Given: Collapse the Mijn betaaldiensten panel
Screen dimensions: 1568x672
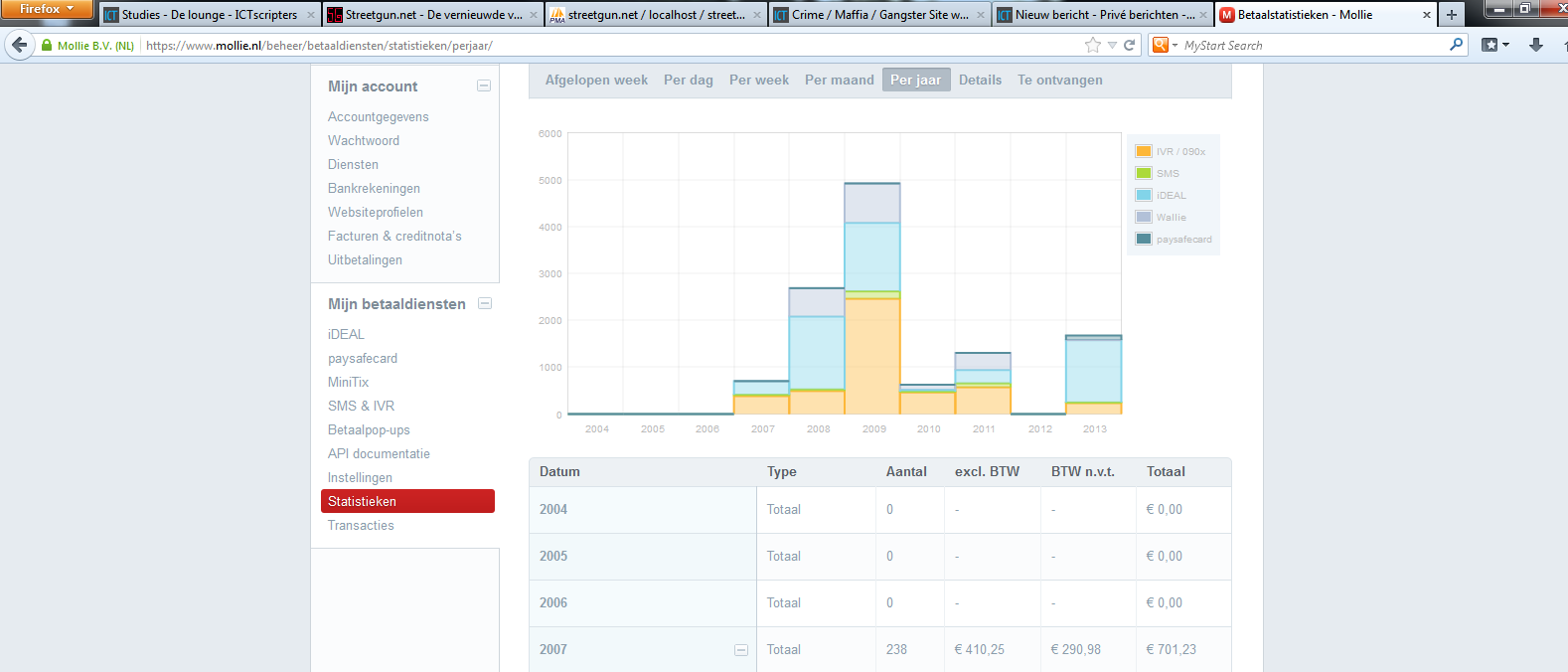Looking at the screenshot, I should [485, 303].
